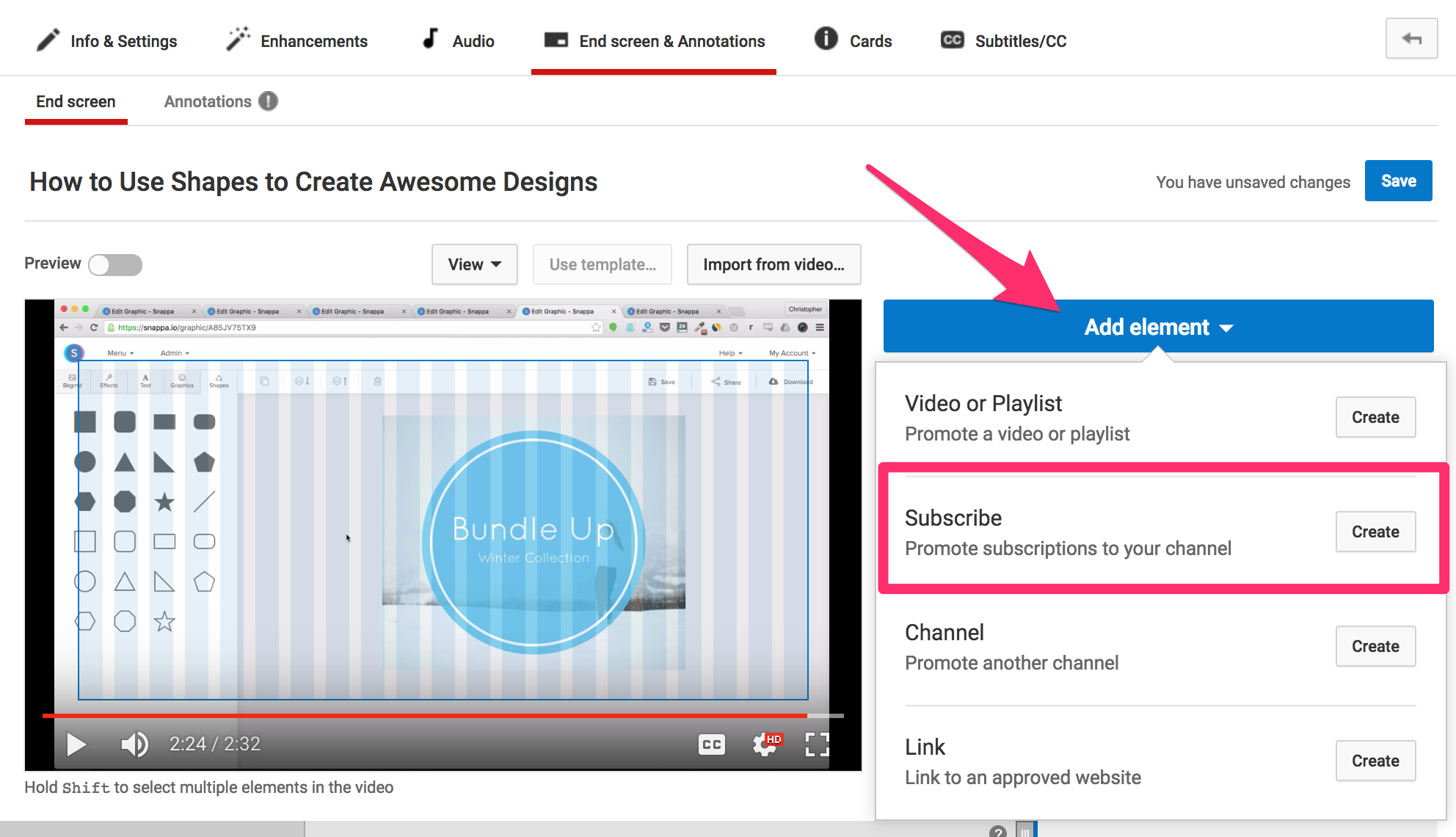Viewport: 1456px width, 837px height.
Task: Click the 'Preview' label
Action: [52, 263]
